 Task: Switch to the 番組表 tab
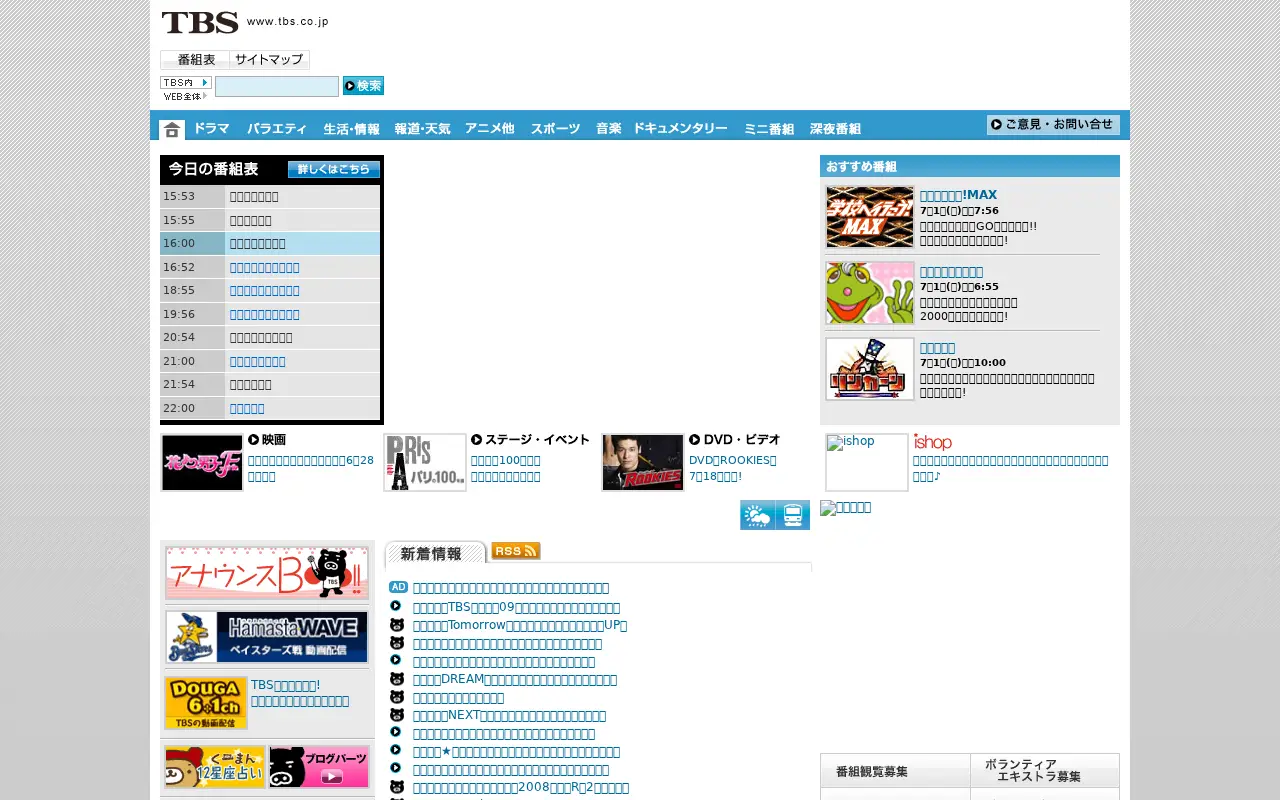click(x=195, y=60)
